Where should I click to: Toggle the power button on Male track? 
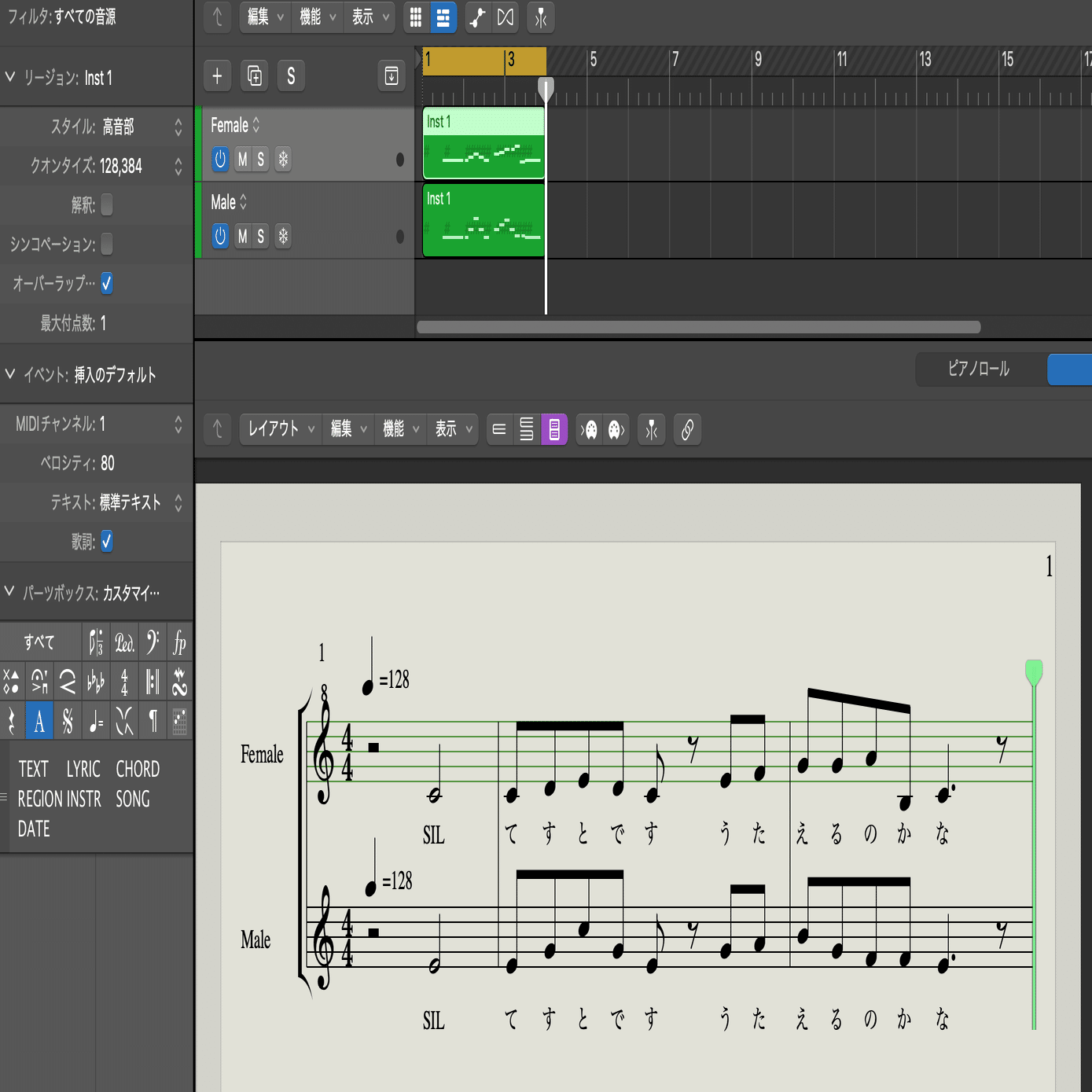tap(220, 236)
